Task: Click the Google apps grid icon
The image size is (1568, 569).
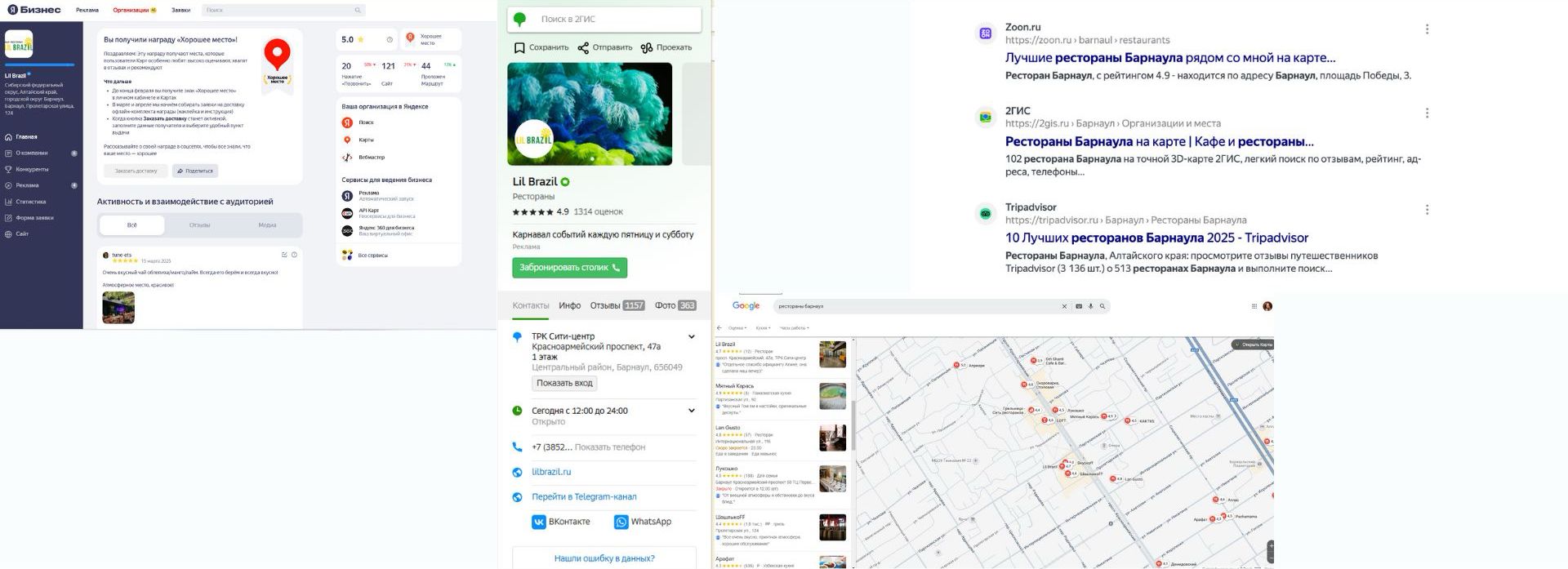Action: tap(1254, 306)
